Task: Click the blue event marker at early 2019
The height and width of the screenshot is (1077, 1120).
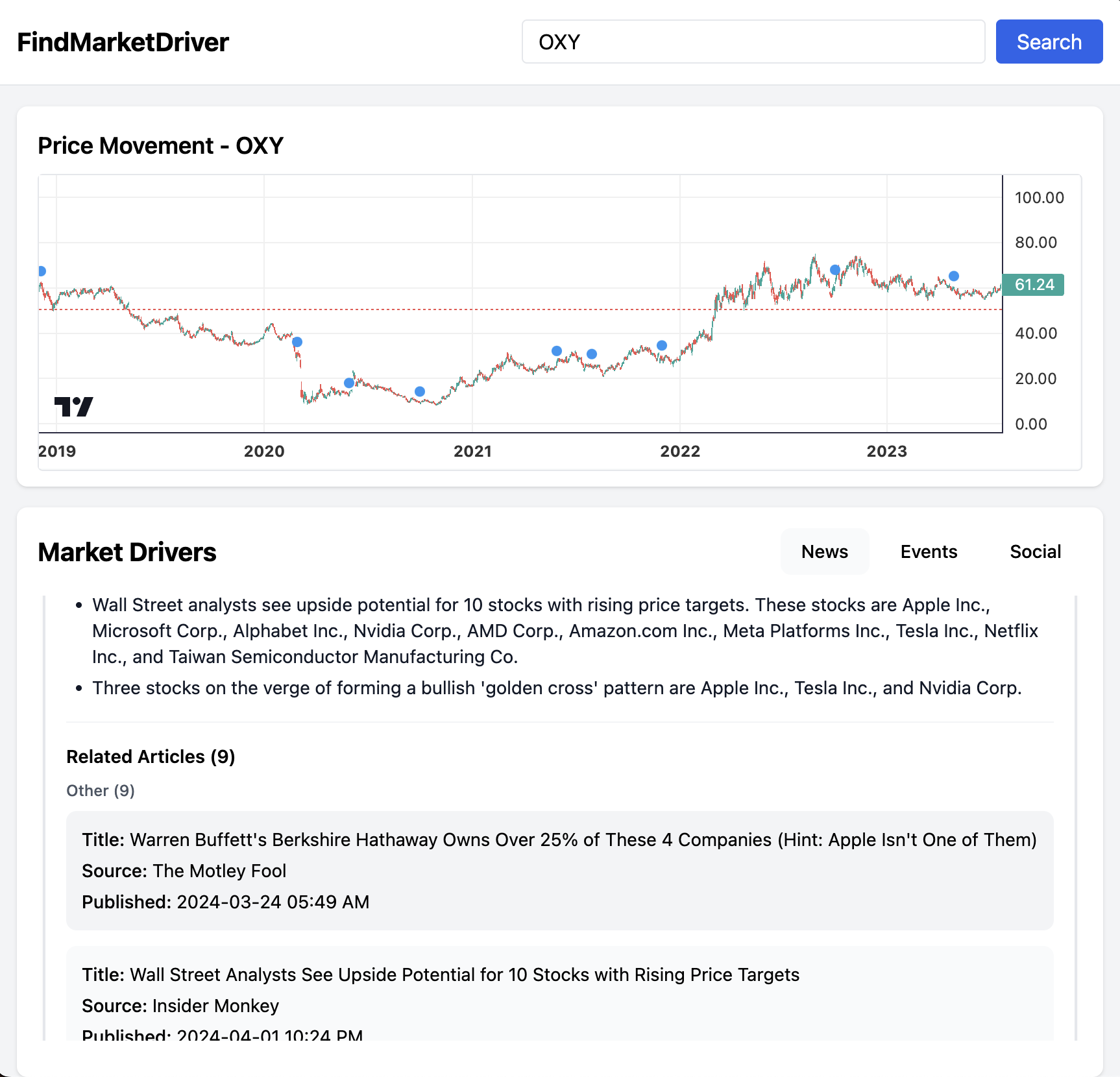Action: click(42, 271)
